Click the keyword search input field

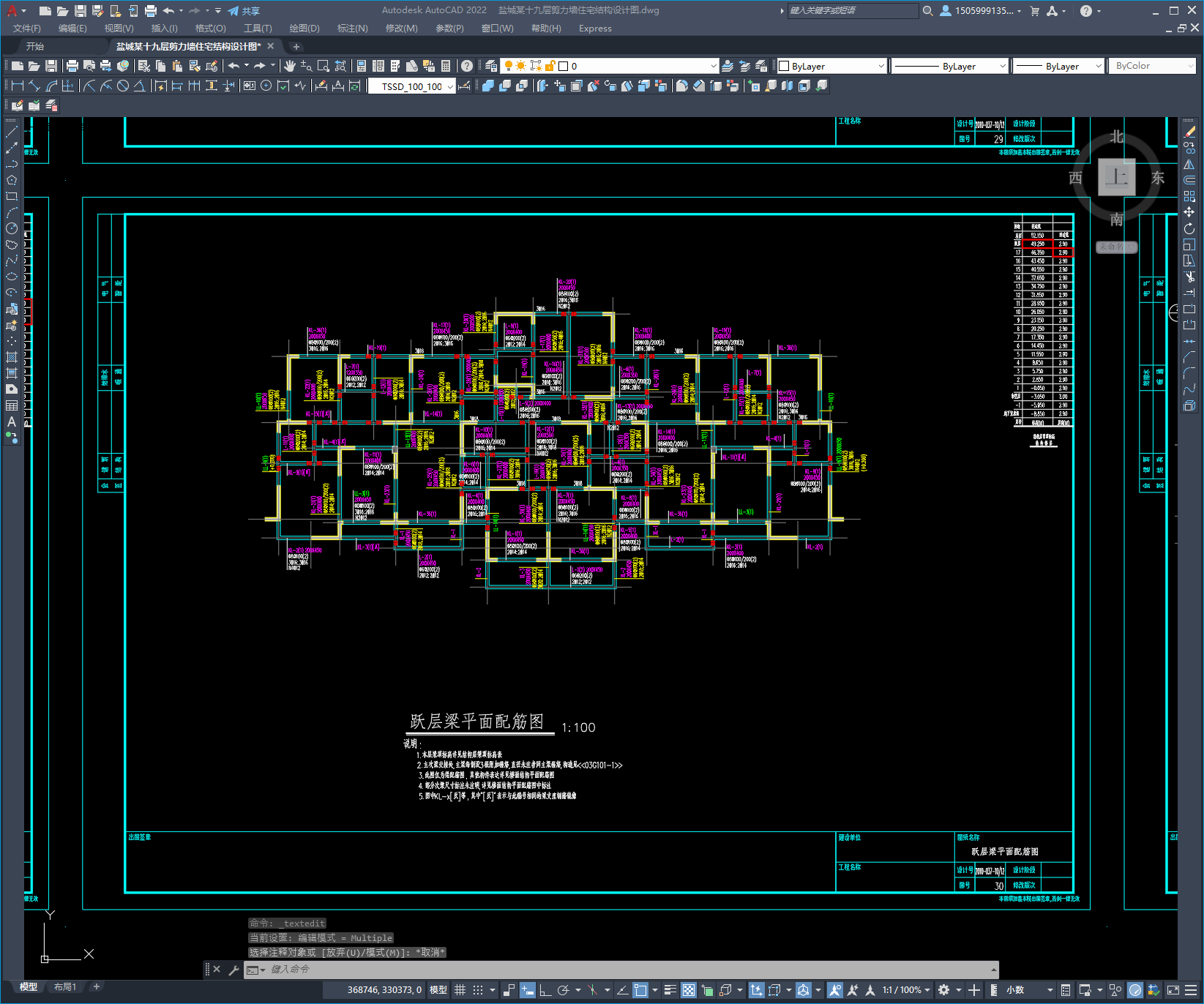pyautogui.click(x=853, y=11)
